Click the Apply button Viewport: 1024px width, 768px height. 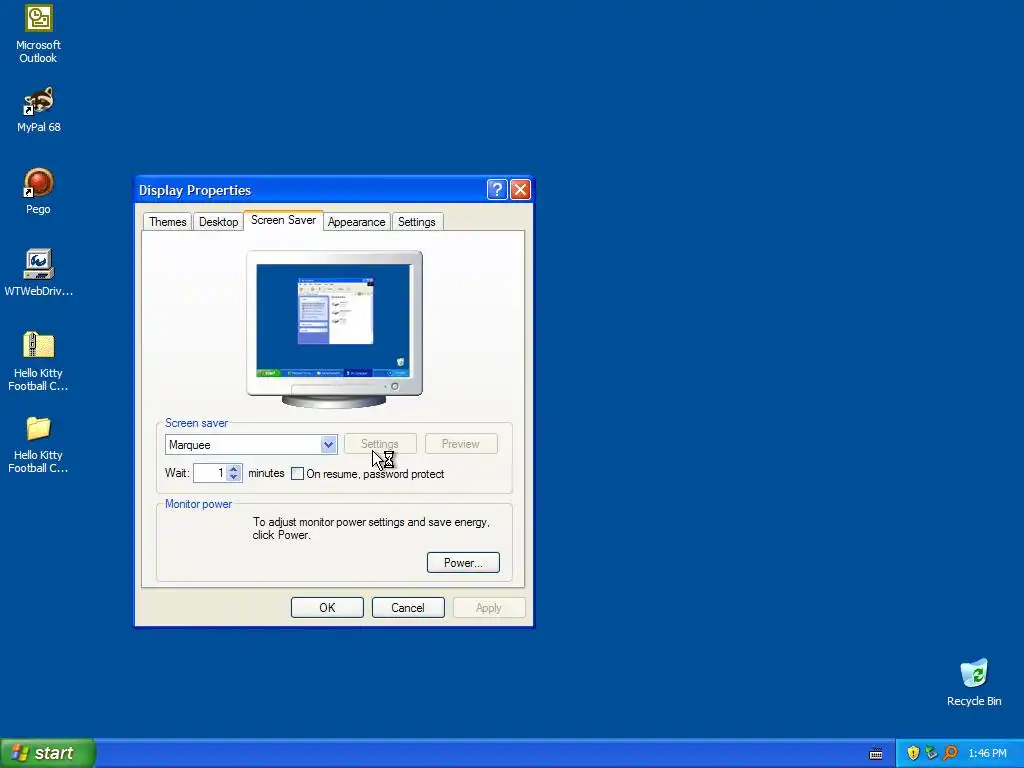click(489, 607)
